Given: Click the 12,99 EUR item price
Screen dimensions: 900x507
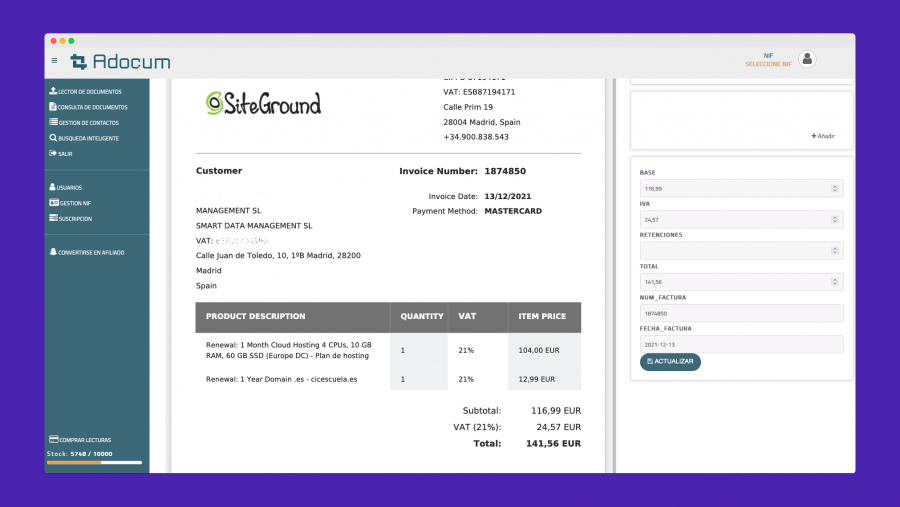Looking at the screenshot, I should [537, 379].
